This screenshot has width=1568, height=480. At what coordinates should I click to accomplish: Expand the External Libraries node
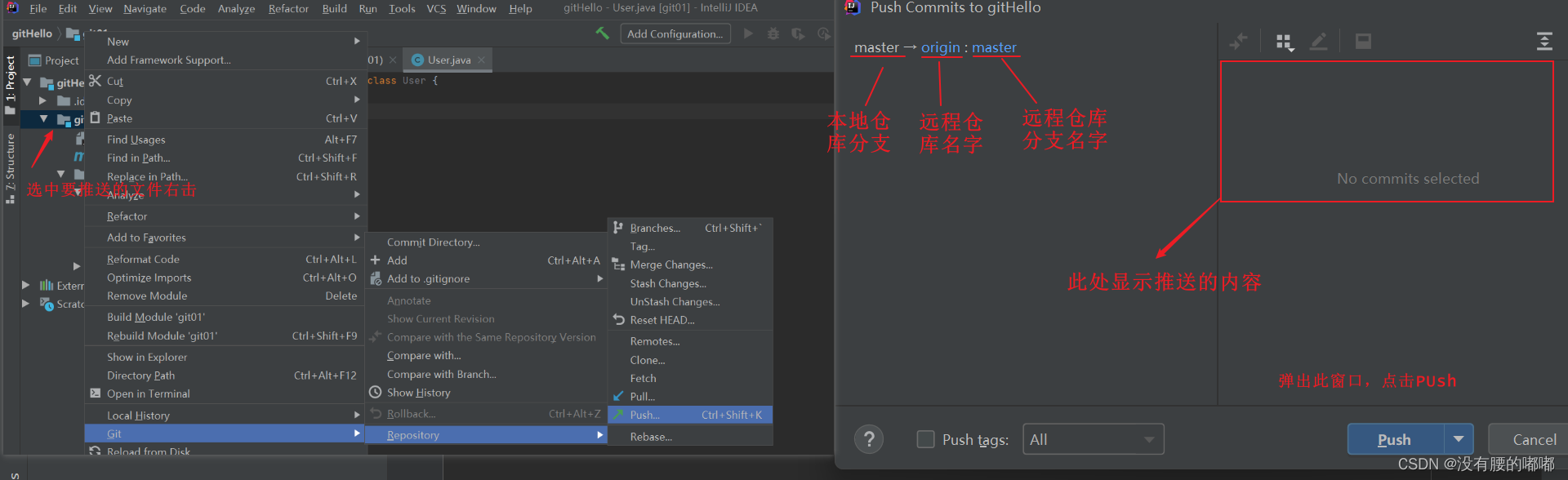click(25, 285)
